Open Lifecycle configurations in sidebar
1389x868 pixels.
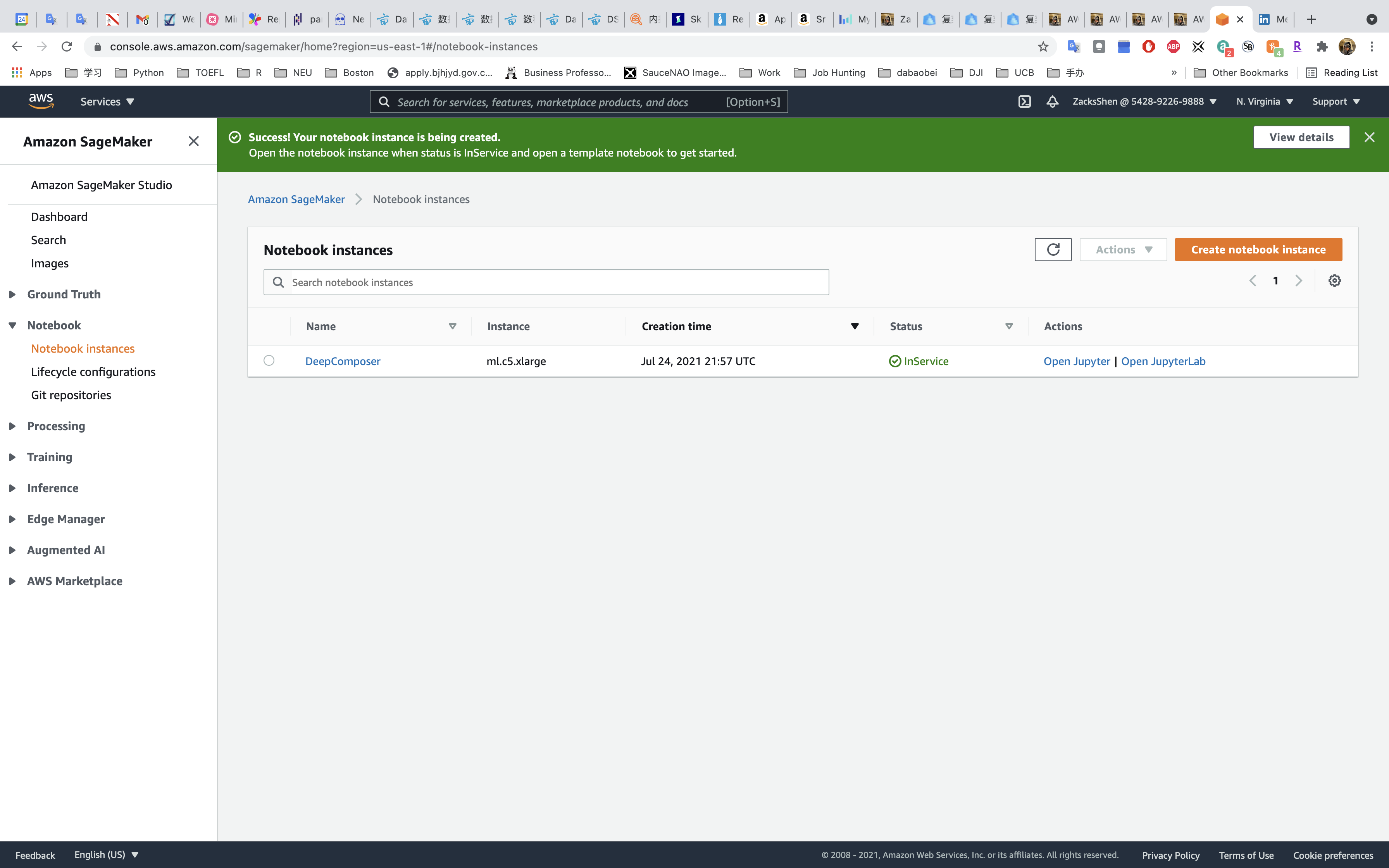(93, 372)
